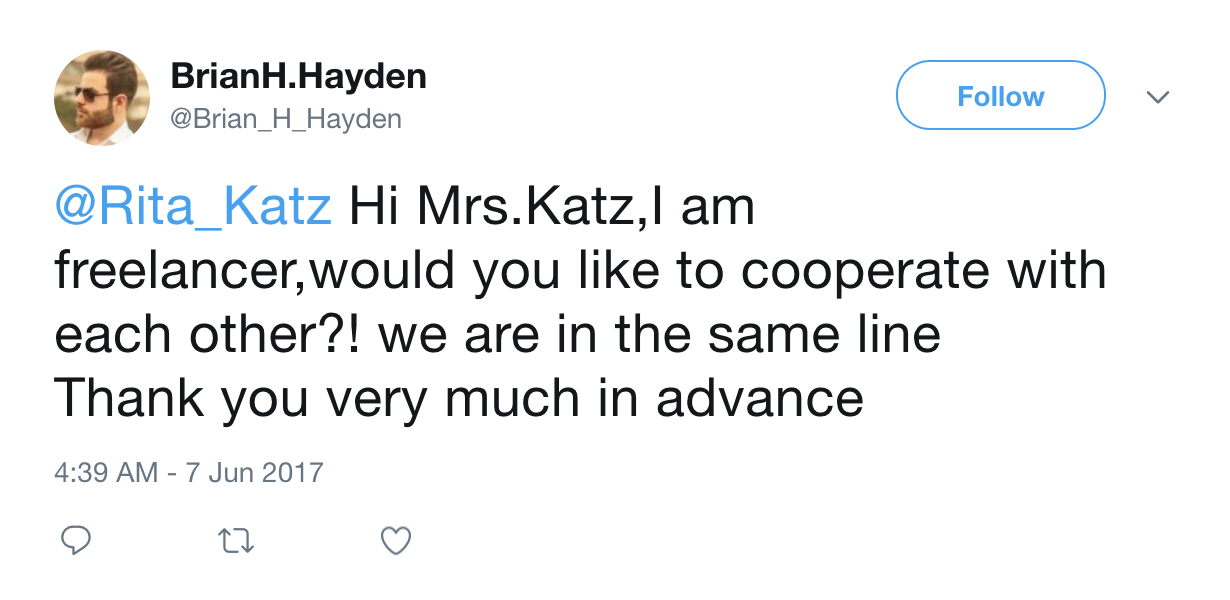
Task: Click "we are in the same line" text
Action: pyautogui.click(x=660, y=336)
